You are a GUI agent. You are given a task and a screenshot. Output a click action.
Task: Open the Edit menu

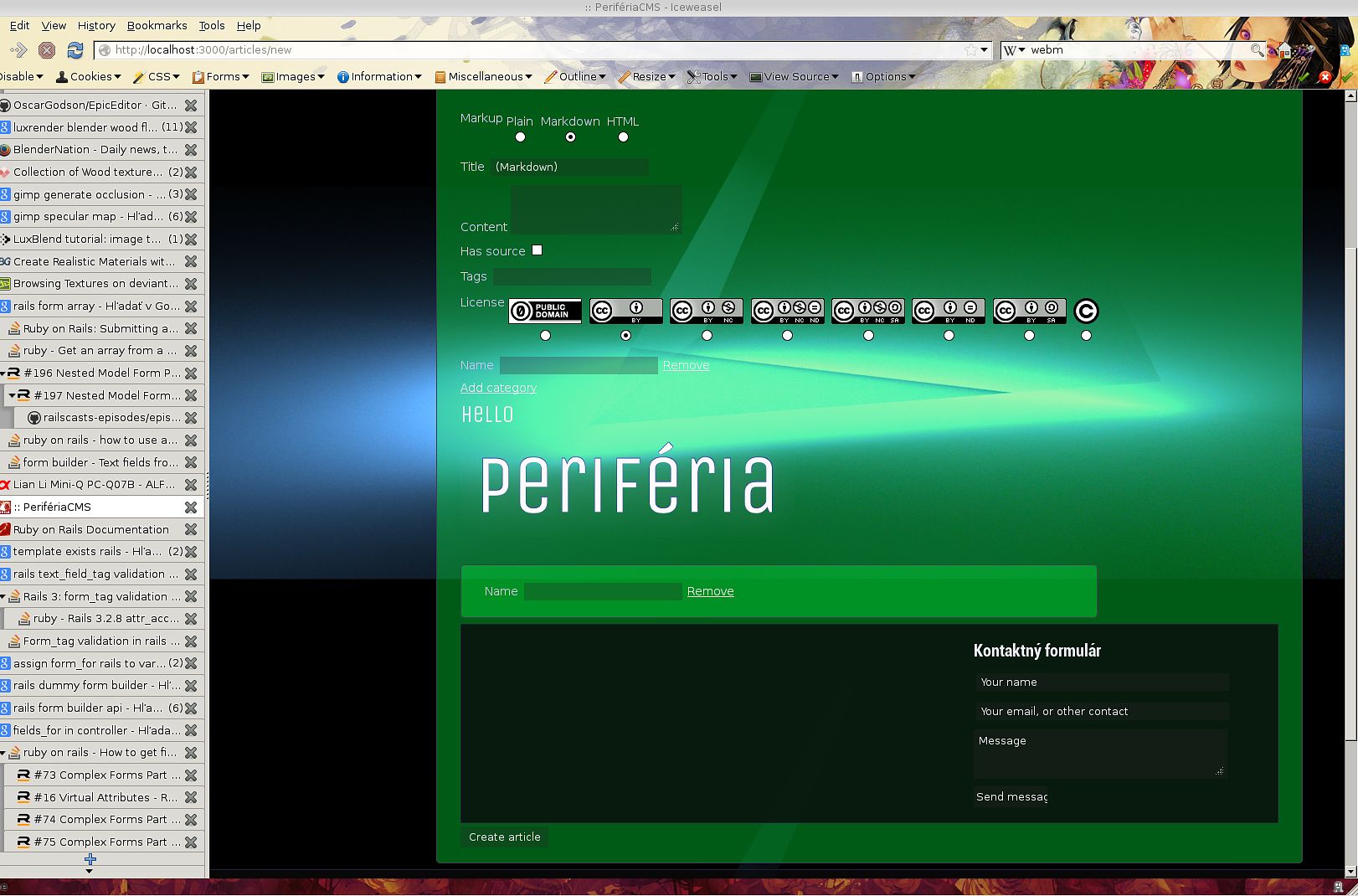(19, 26)
